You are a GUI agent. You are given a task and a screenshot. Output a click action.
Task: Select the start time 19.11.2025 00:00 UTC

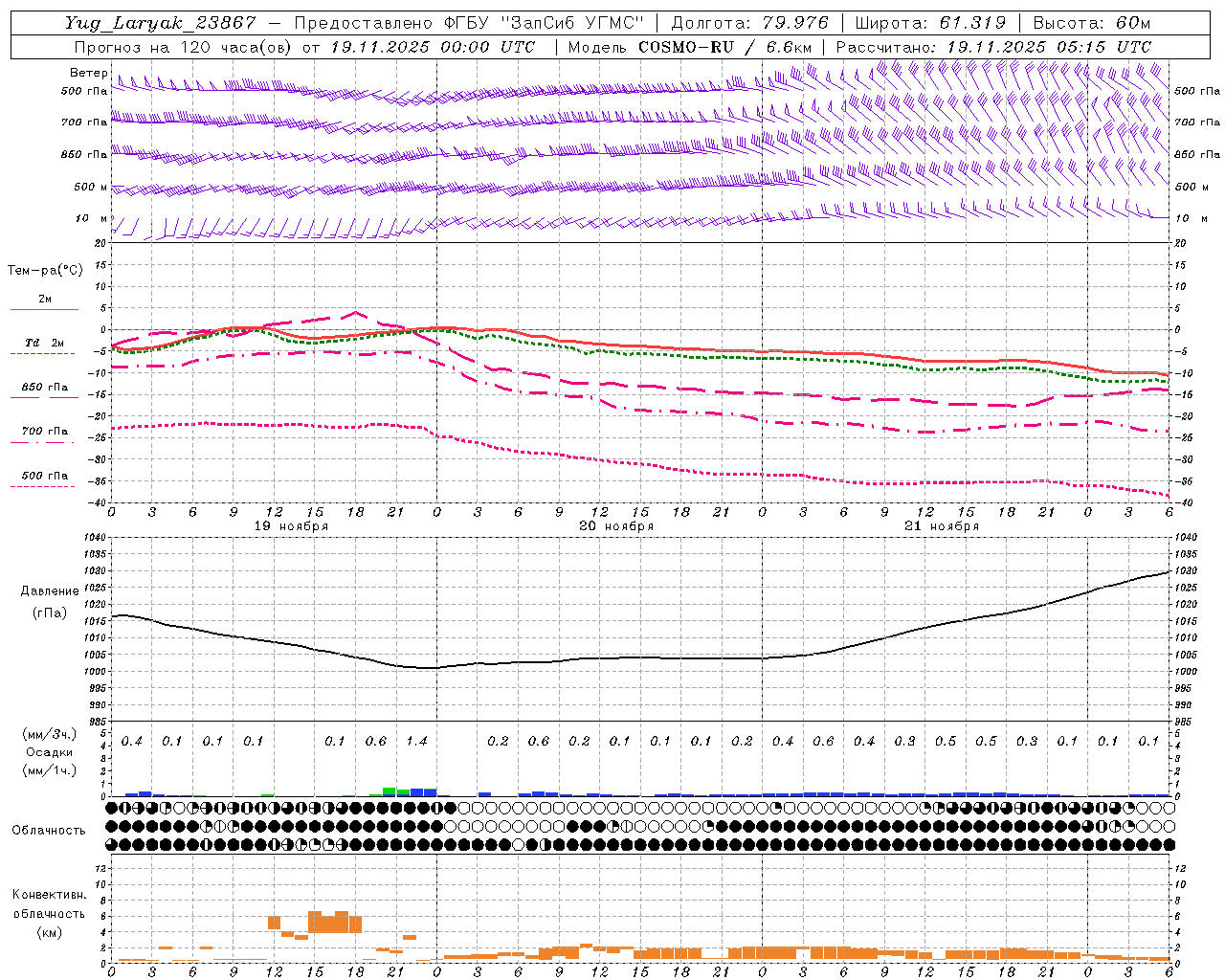click(433, 47)
